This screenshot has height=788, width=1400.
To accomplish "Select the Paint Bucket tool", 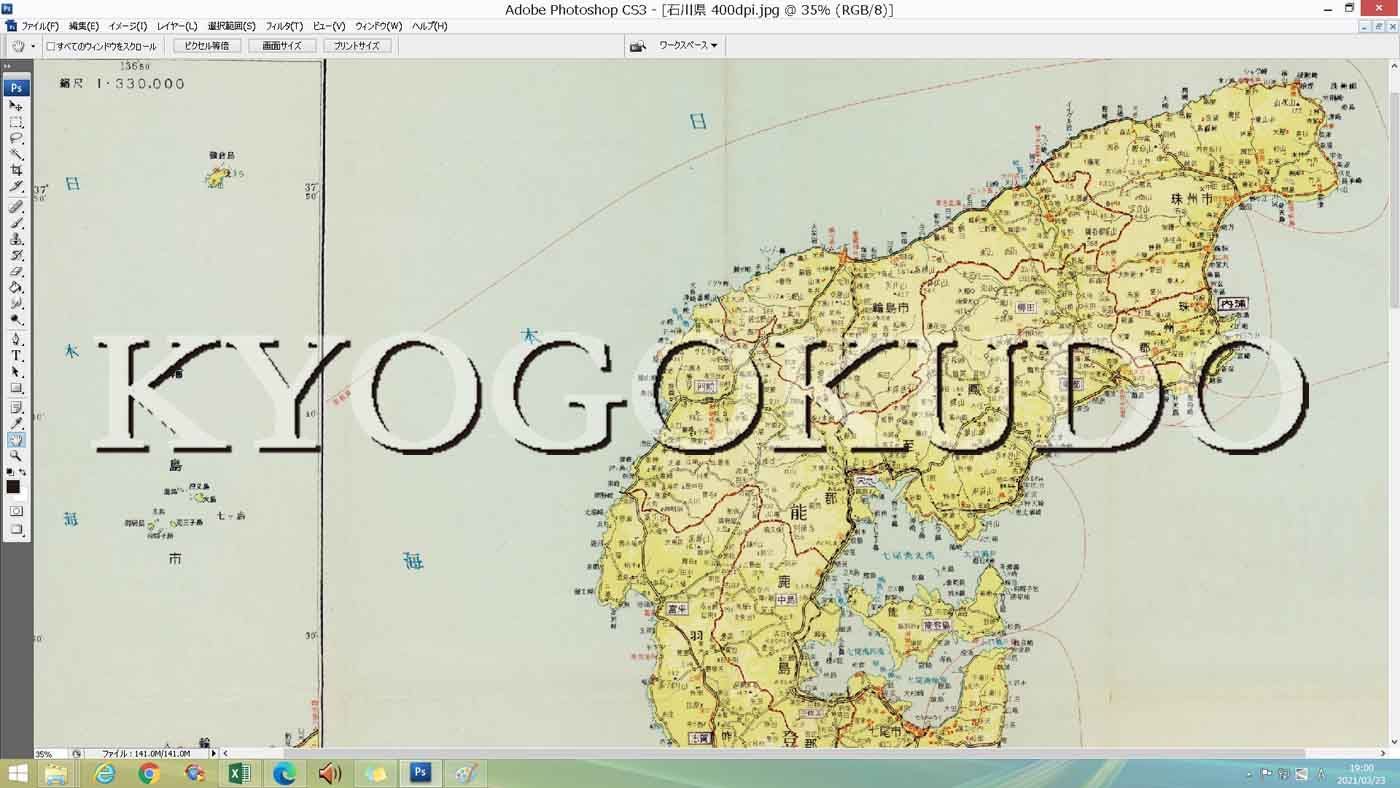I will [16, 287].
